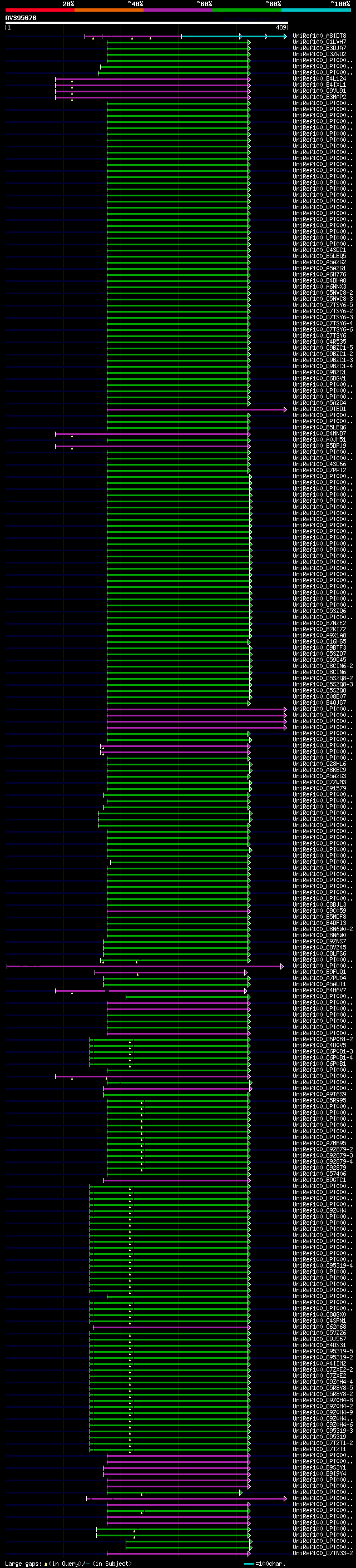Select hit label UniRef100_Q7TSY6-5

click(323, 305)
